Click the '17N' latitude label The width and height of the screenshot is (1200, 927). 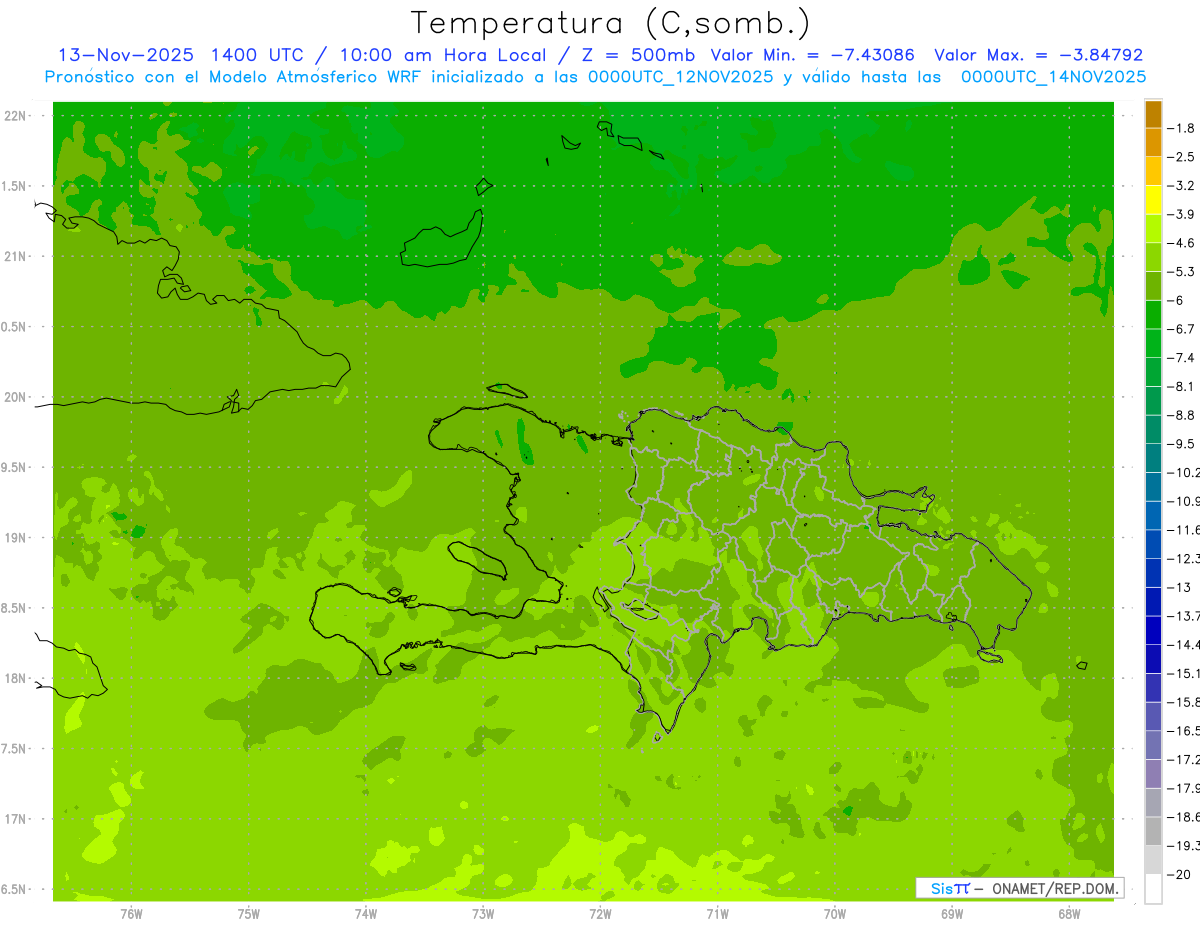[x=15, y=819]
